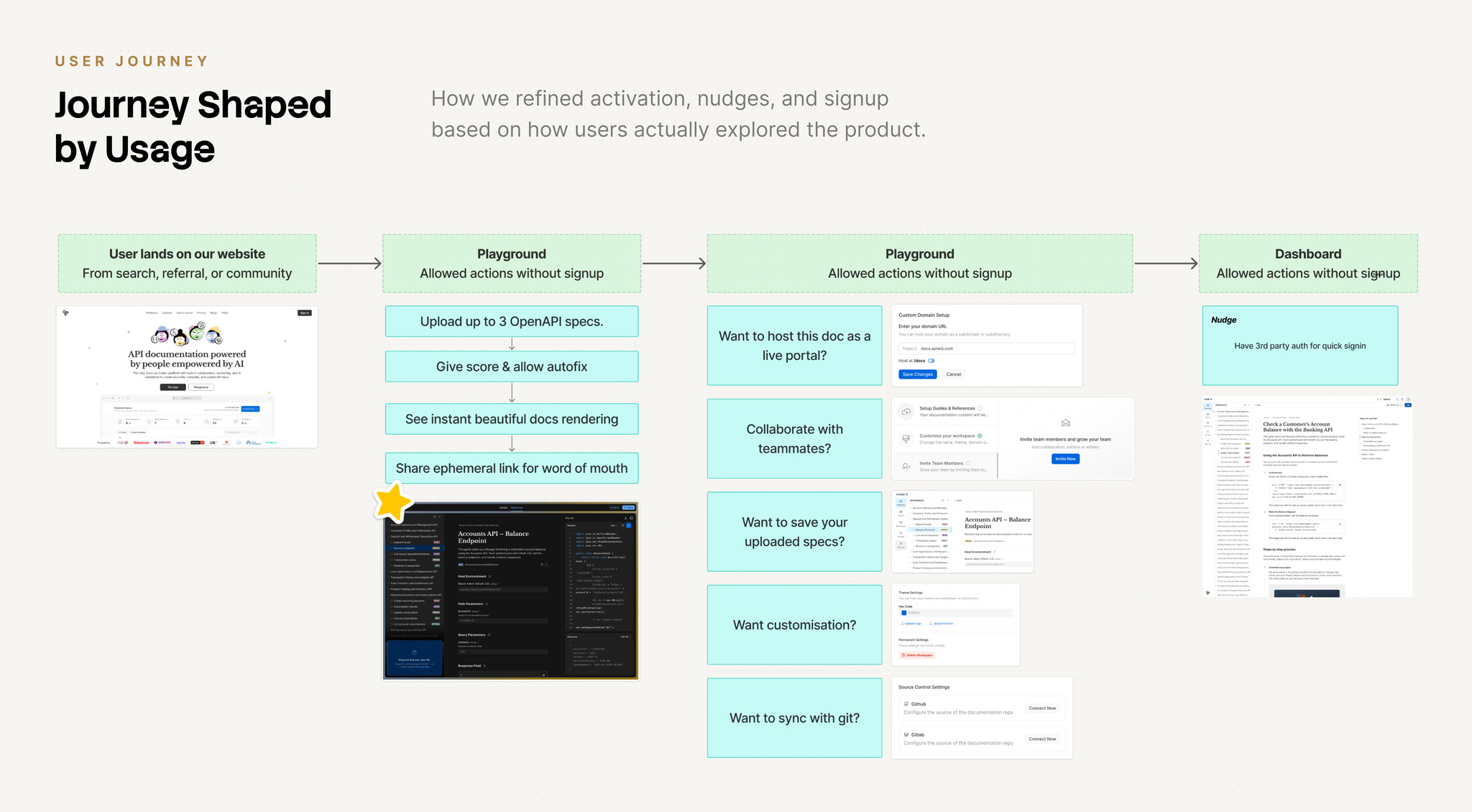Click the green check next to Customise workspace
Image resolution: width=1472 pixels, height=812 pixels.
[x=980, y=435]
